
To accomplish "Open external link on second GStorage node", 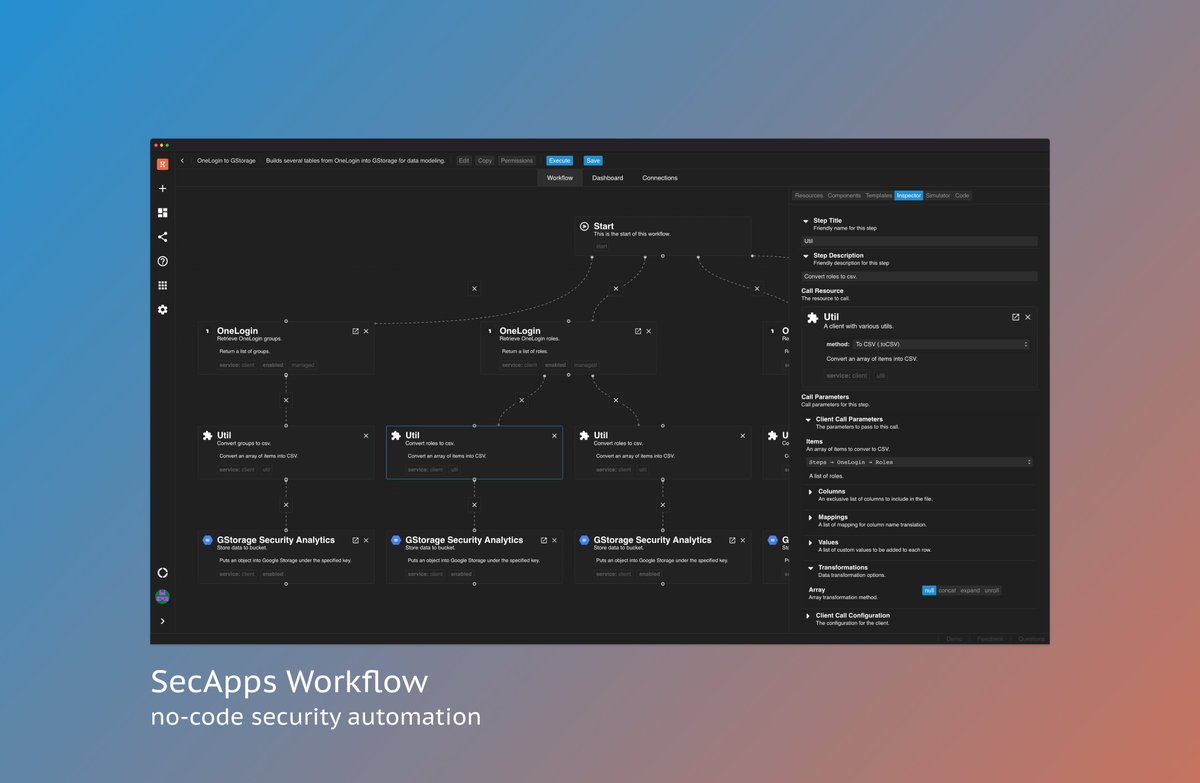I will pyautogui.click(x=543, y=540).
